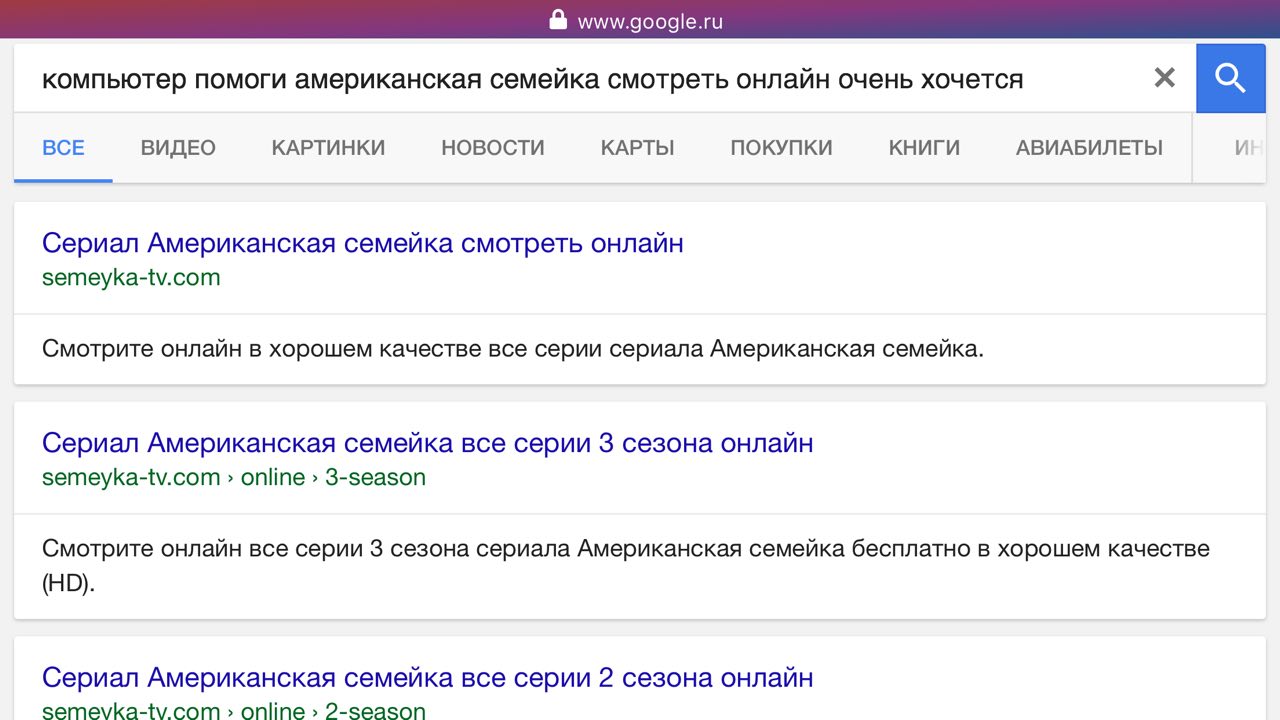The height and width of the screenshot is (720, 1280).
Task: Clear the search query with the X icon
Action: point(1164,78)
